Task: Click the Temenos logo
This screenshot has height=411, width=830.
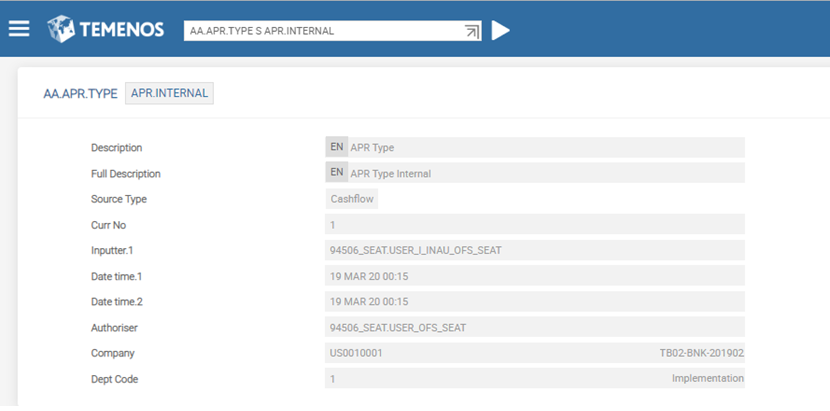Action: point(105,29)
